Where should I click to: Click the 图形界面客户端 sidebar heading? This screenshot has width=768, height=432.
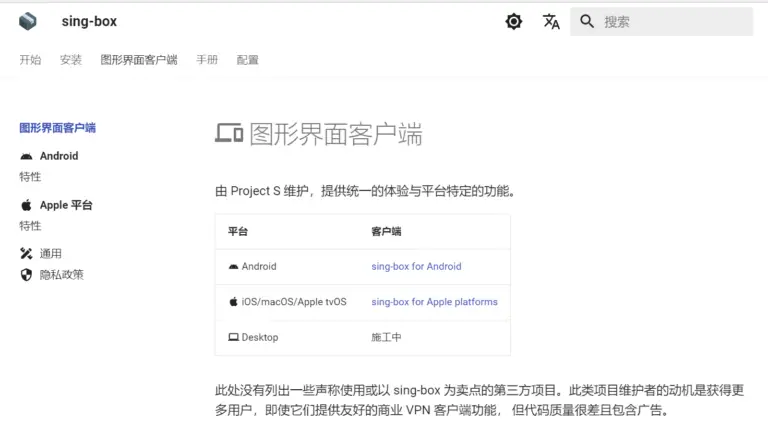[x=58, y=128]
